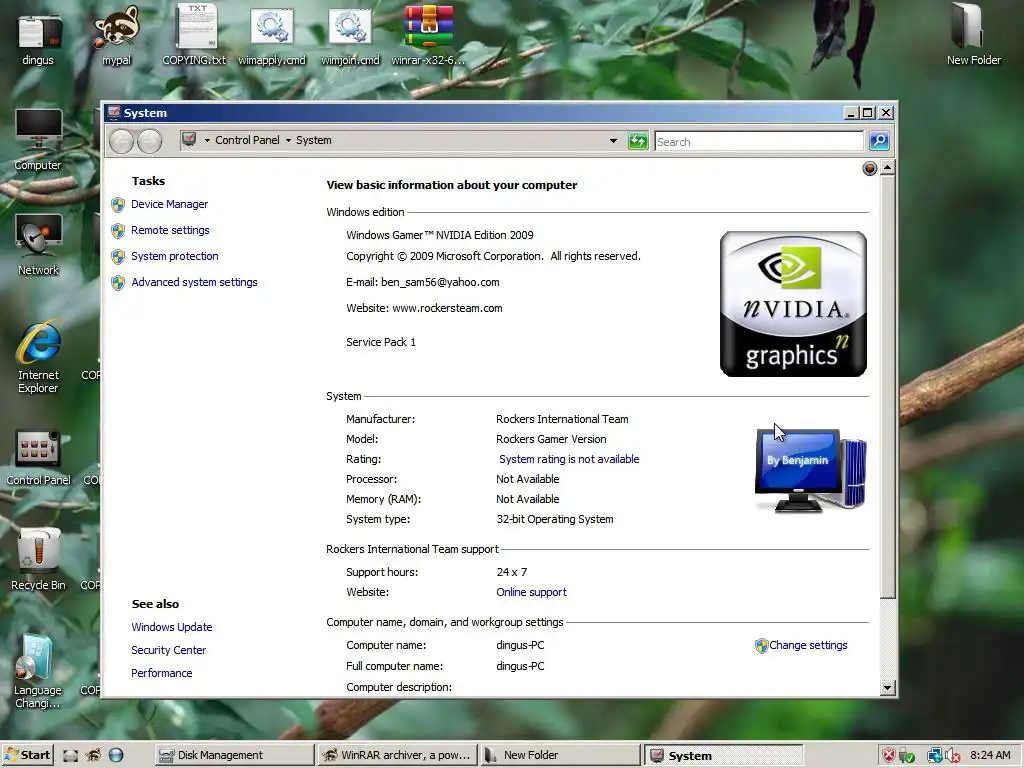This screenshot has width=1024, height=768.
Task: Open Windows Update under See also
Action: click(x=172, y=627)
